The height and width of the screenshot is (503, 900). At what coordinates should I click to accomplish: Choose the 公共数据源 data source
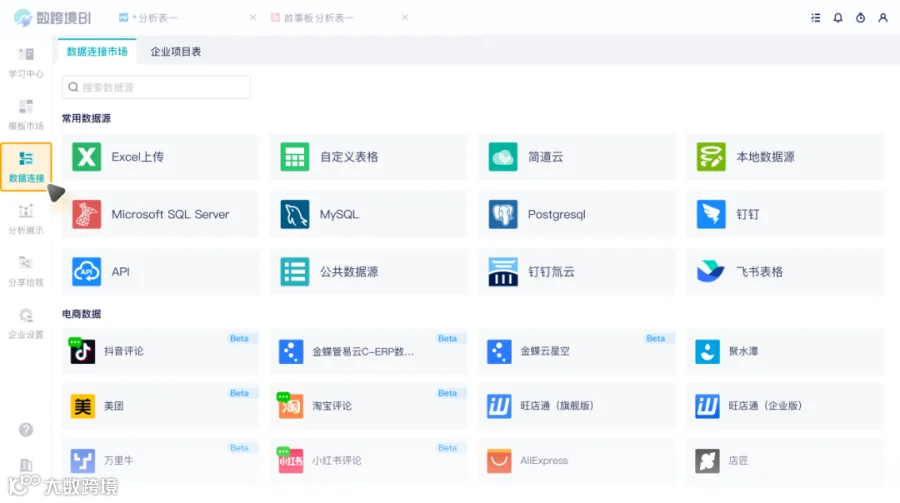[368, 272]
